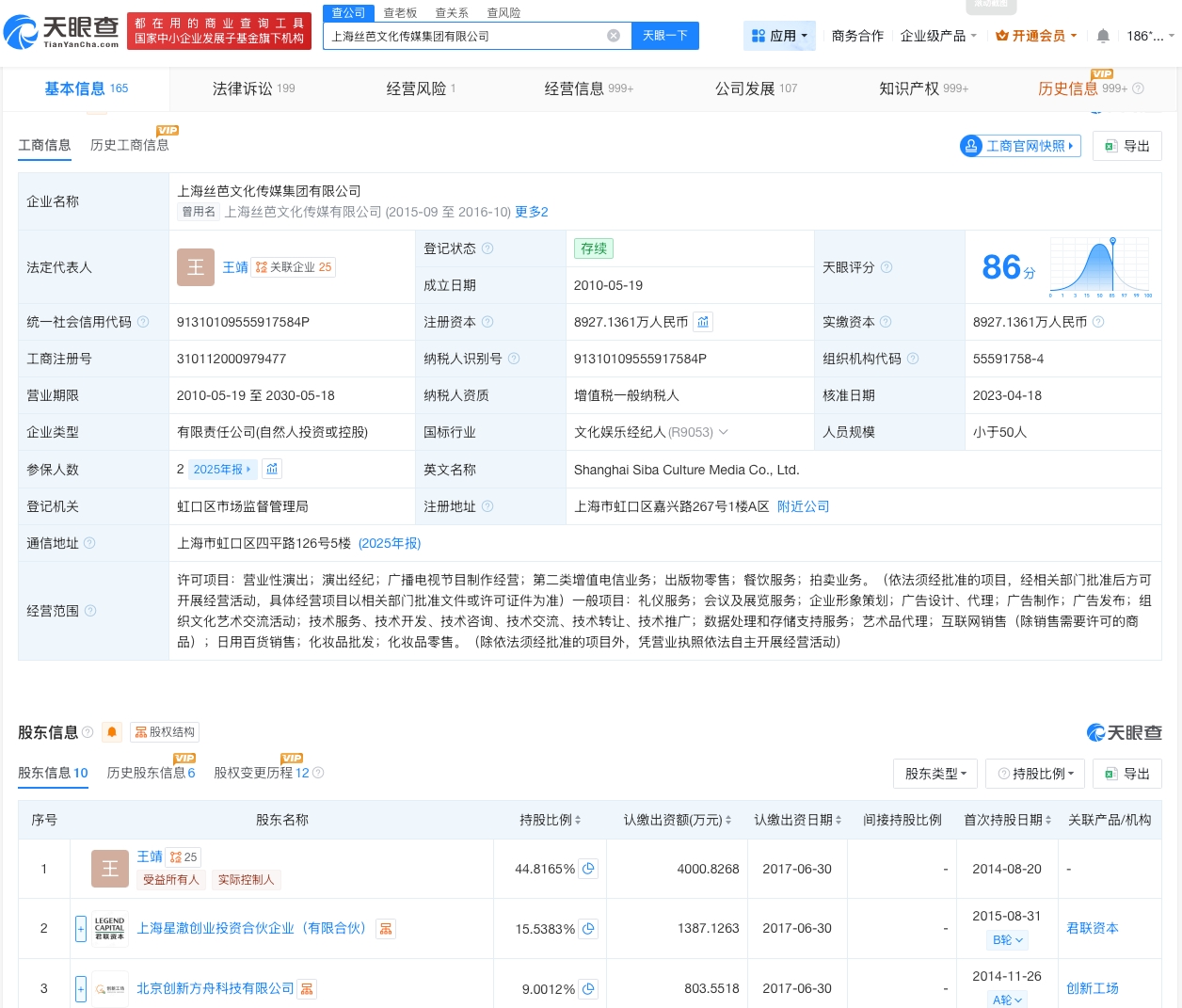
Task: Open the 天眼评分 distribution chart
Action: click(1101, 267)
